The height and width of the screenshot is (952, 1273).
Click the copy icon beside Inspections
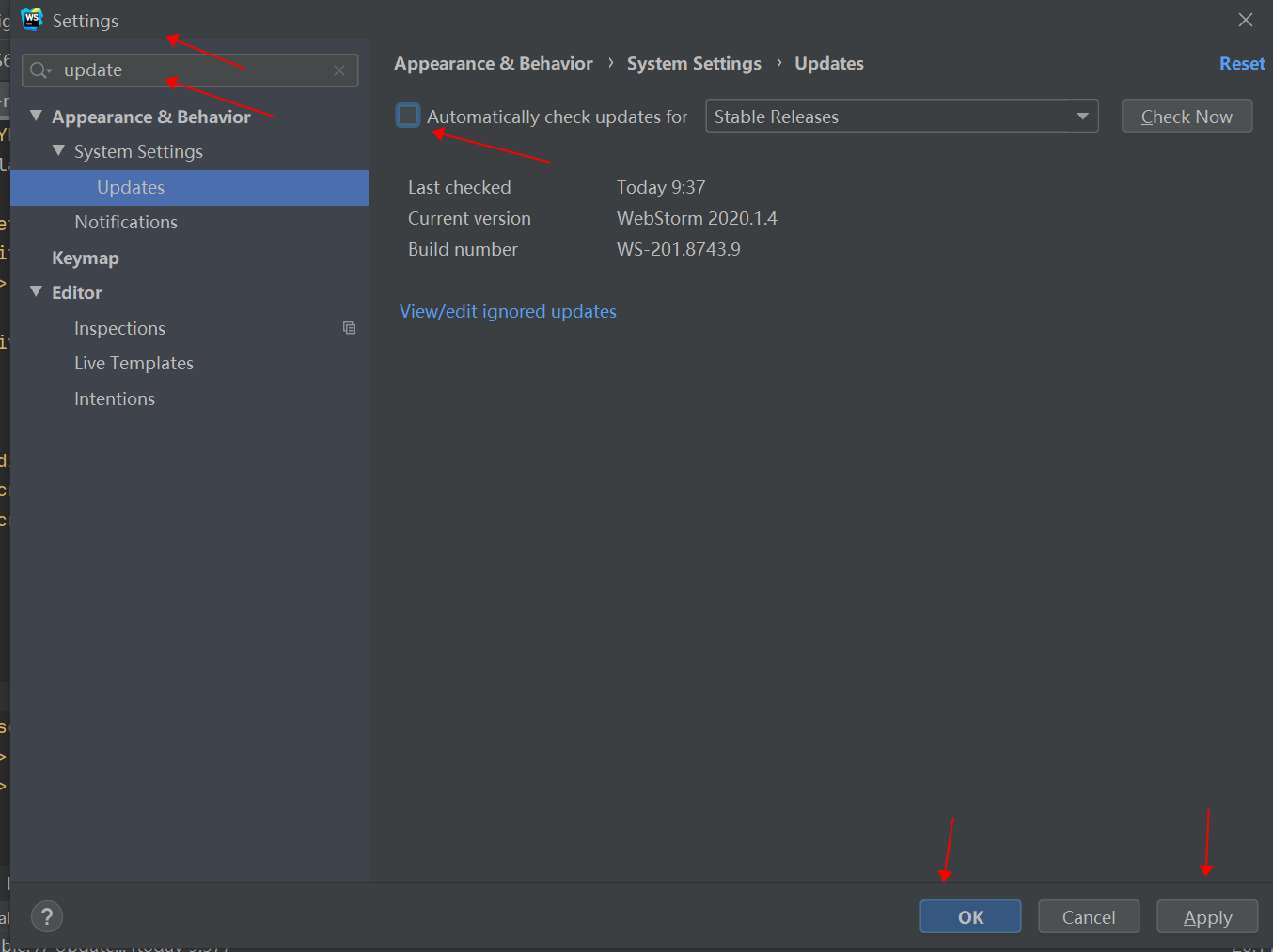click(x=349, y=328)
